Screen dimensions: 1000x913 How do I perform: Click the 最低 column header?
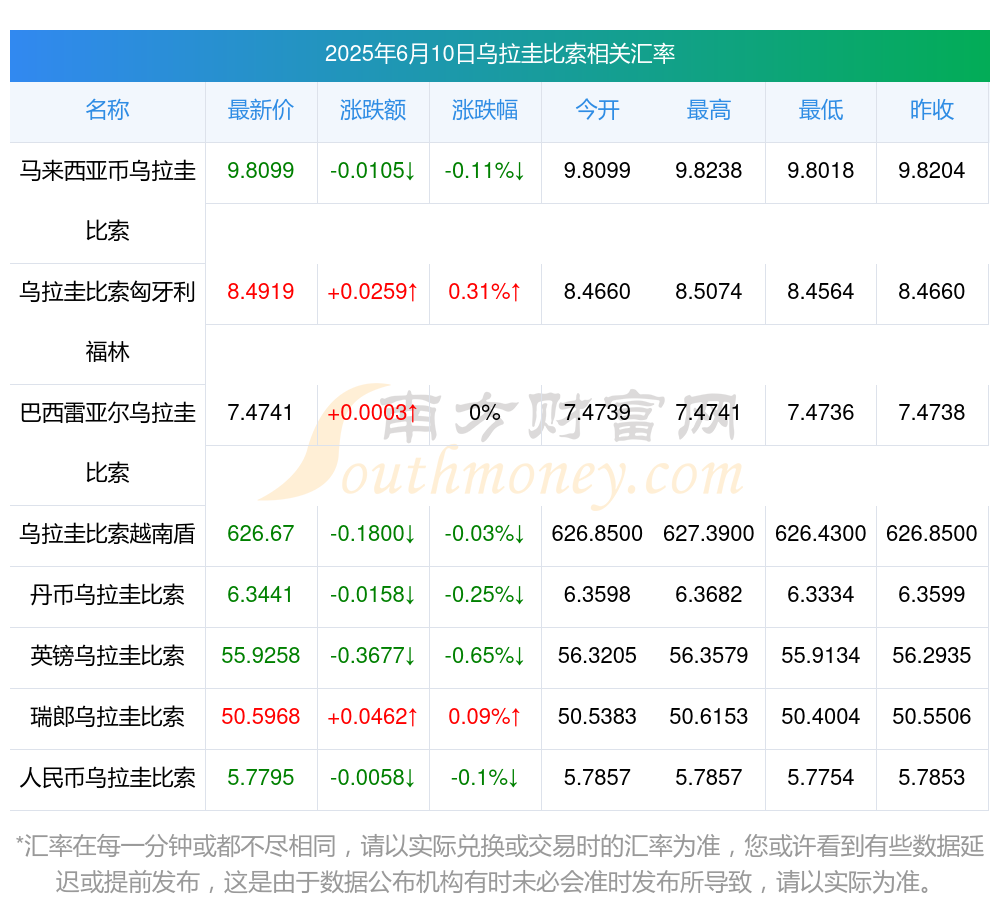pyautogui.click(x=821, y=110)
